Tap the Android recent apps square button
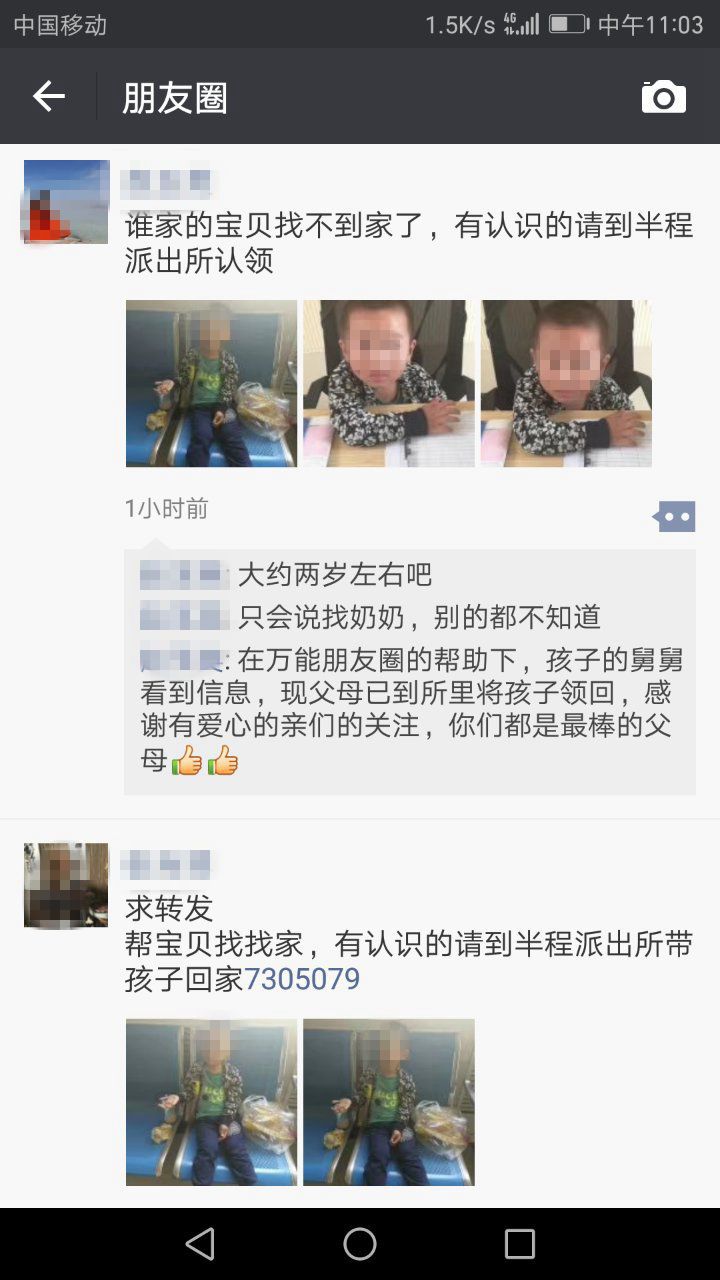This screenshot has width=720, height=1280. coord(520,1244)
